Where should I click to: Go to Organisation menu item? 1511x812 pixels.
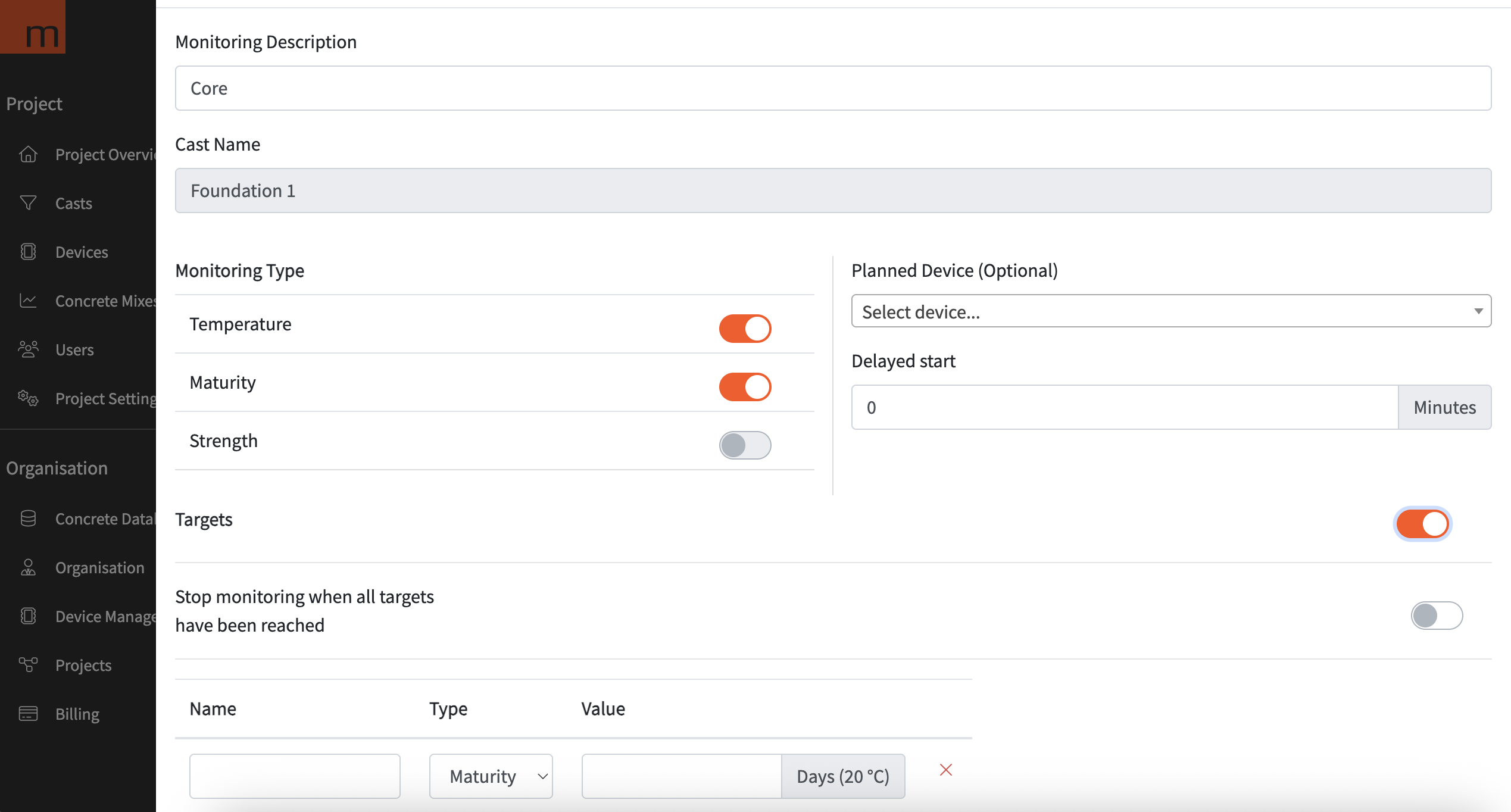(99, 567)
